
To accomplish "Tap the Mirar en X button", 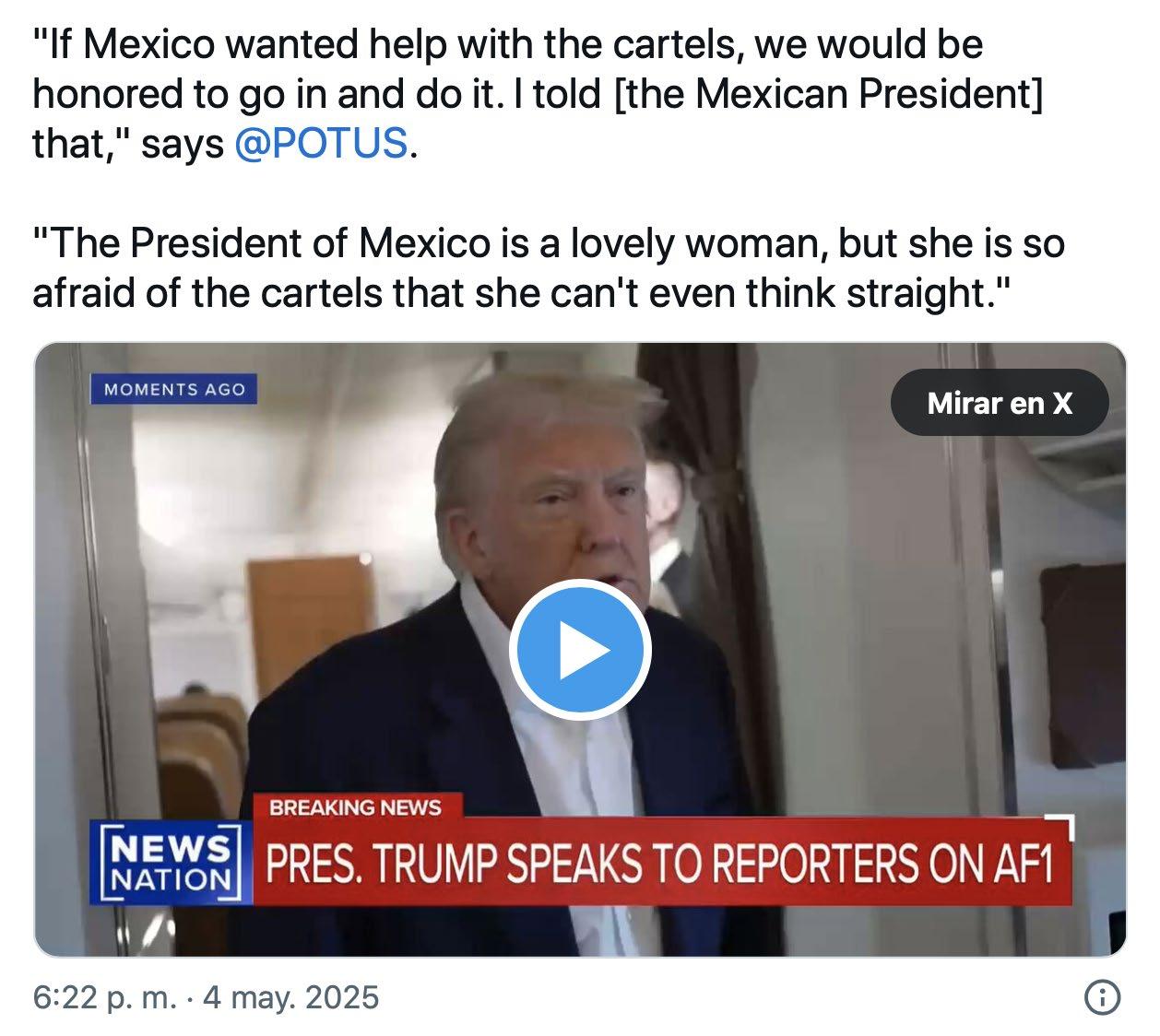I will (1000, 403).
